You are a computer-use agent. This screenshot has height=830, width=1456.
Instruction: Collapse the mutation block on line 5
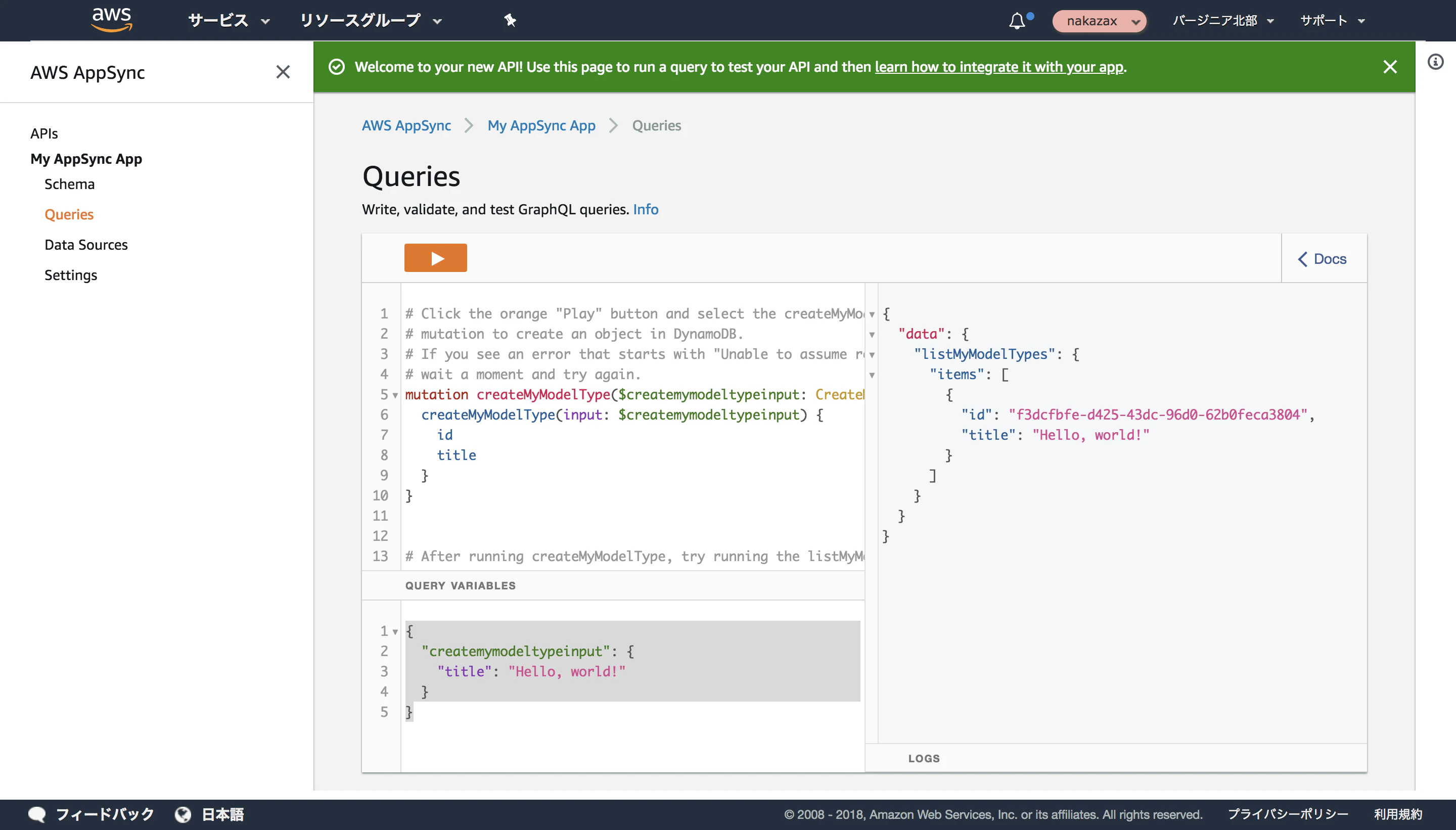(x=395, y=395)
